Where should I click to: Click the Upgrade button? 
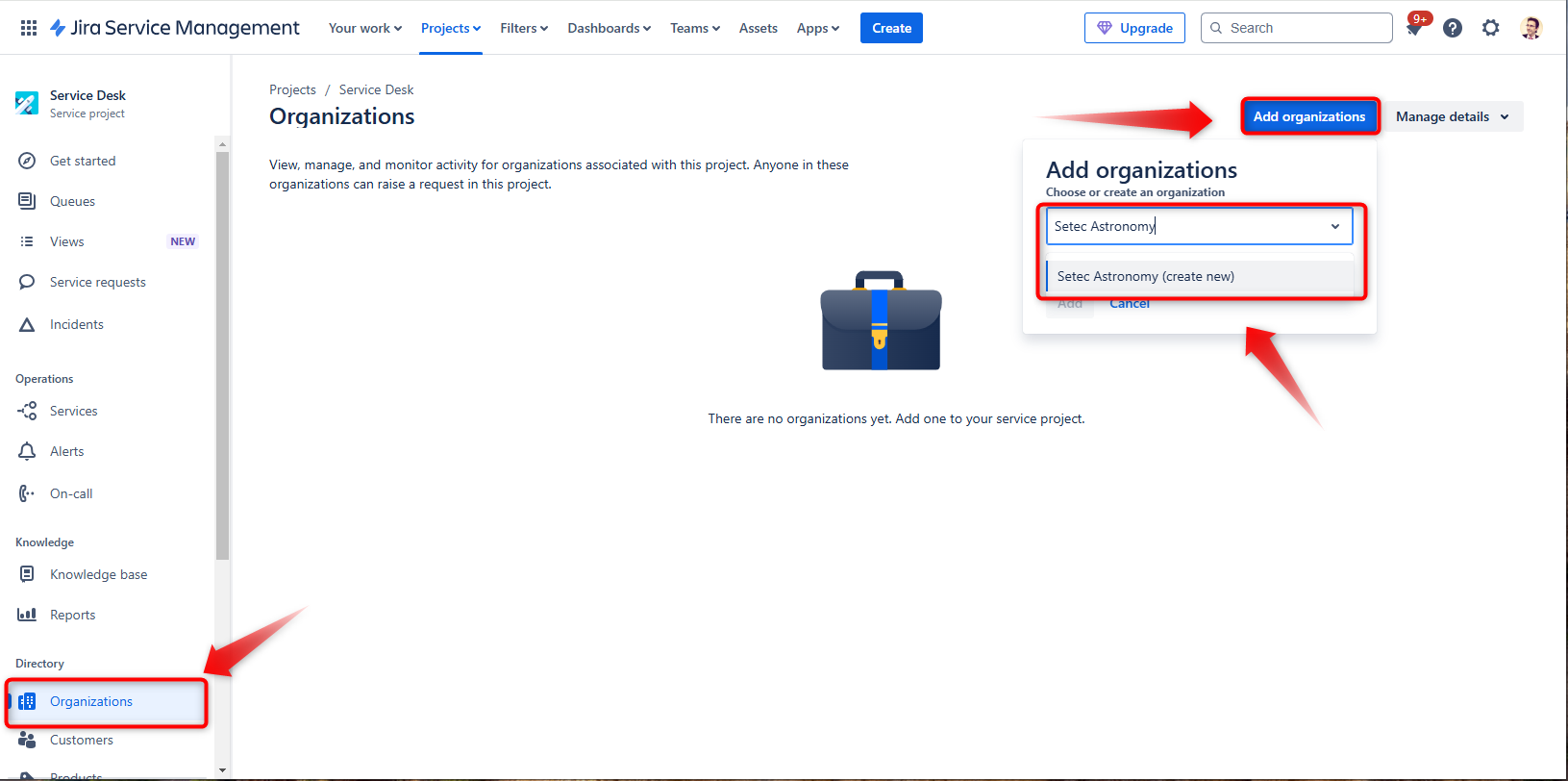pos(1134,28)
